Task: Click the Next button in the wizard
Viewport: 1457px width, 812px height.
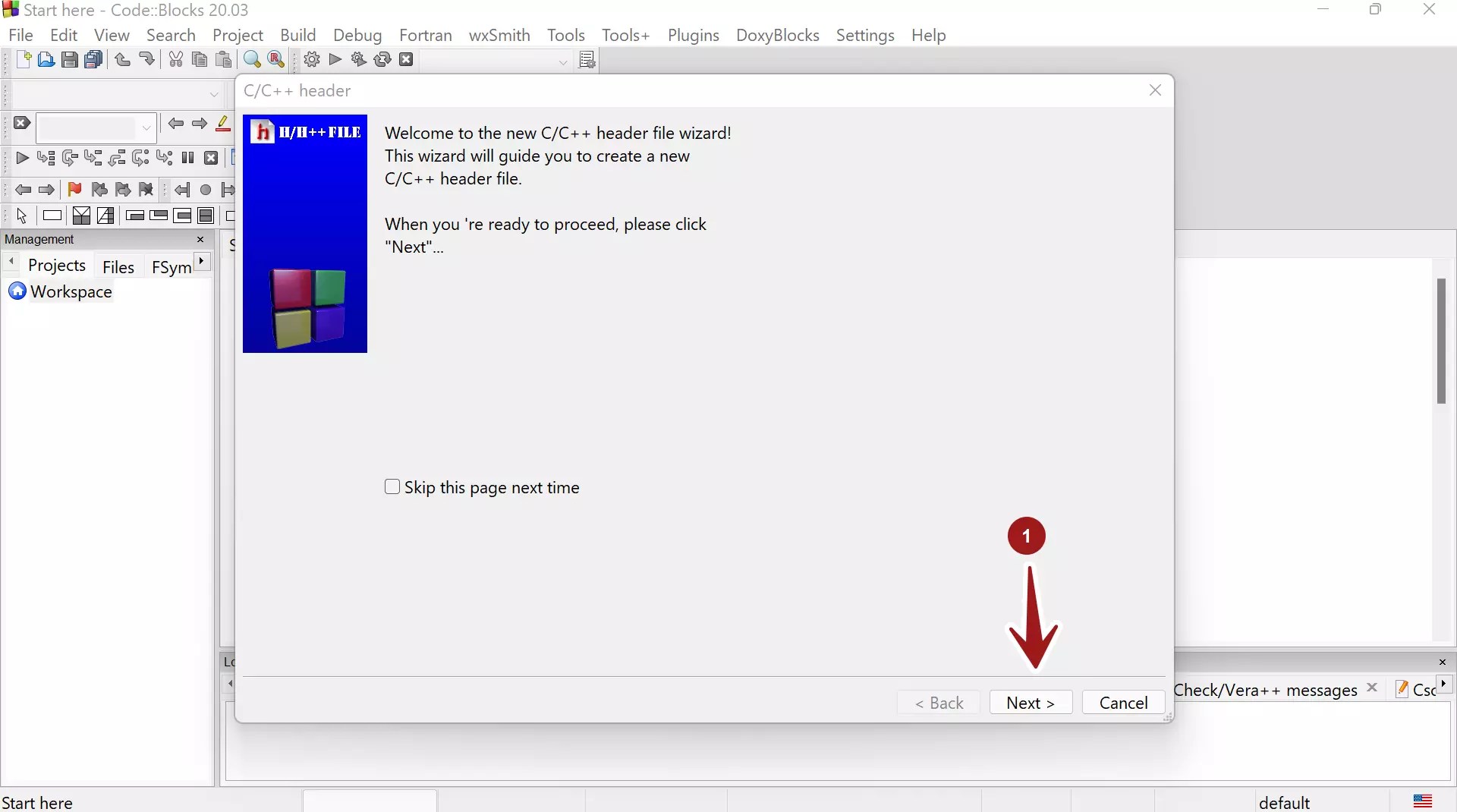Action: [1031, 702]
